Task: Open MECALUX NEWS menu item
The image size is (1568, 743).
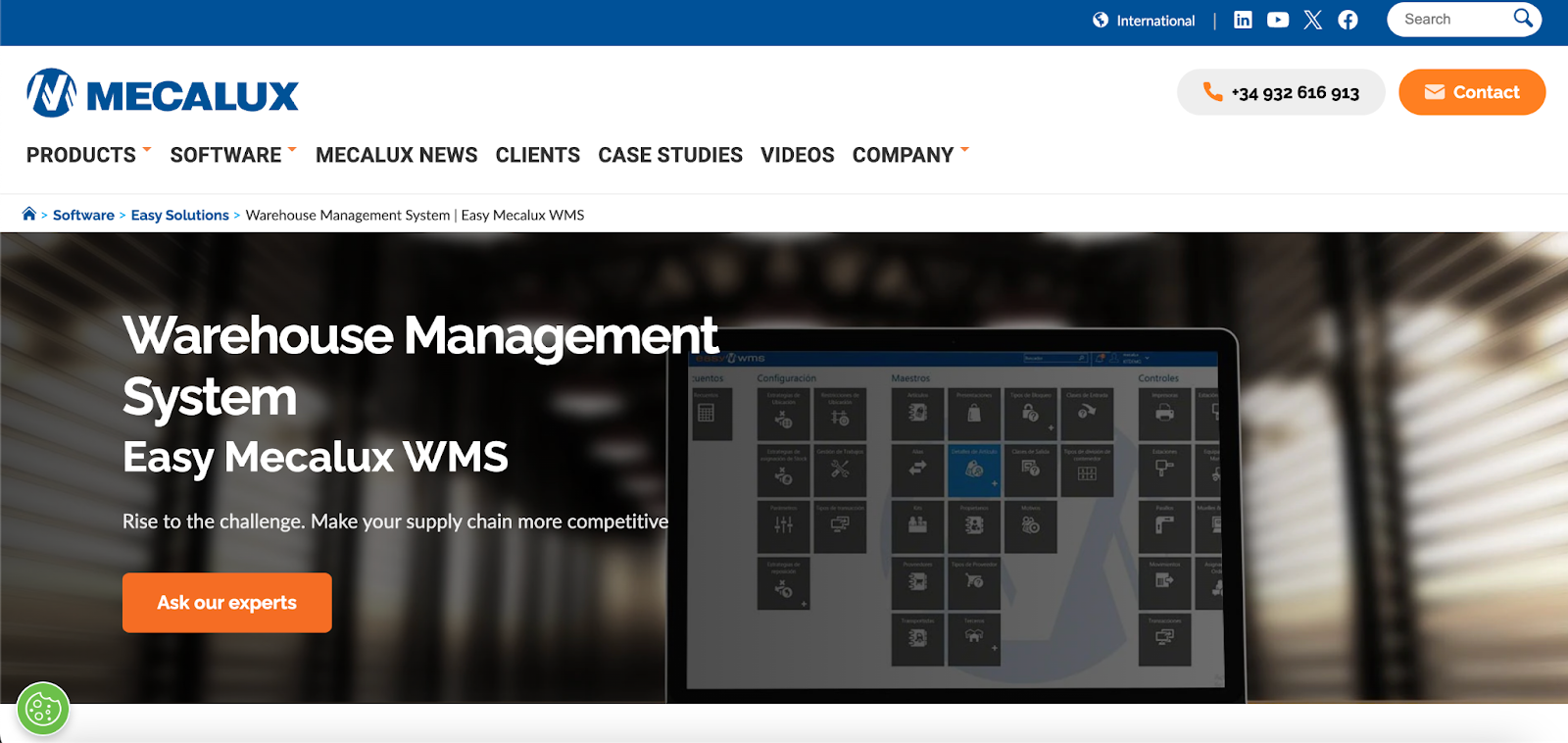Action: click(397, 155)
